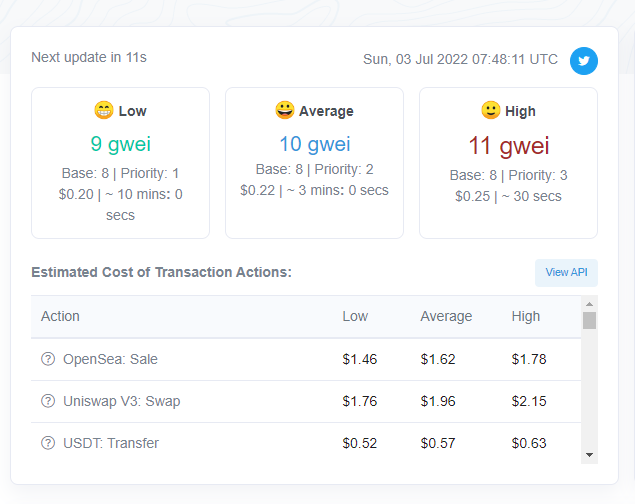
Task: Click the Action column header
Action: pos(60,316)
